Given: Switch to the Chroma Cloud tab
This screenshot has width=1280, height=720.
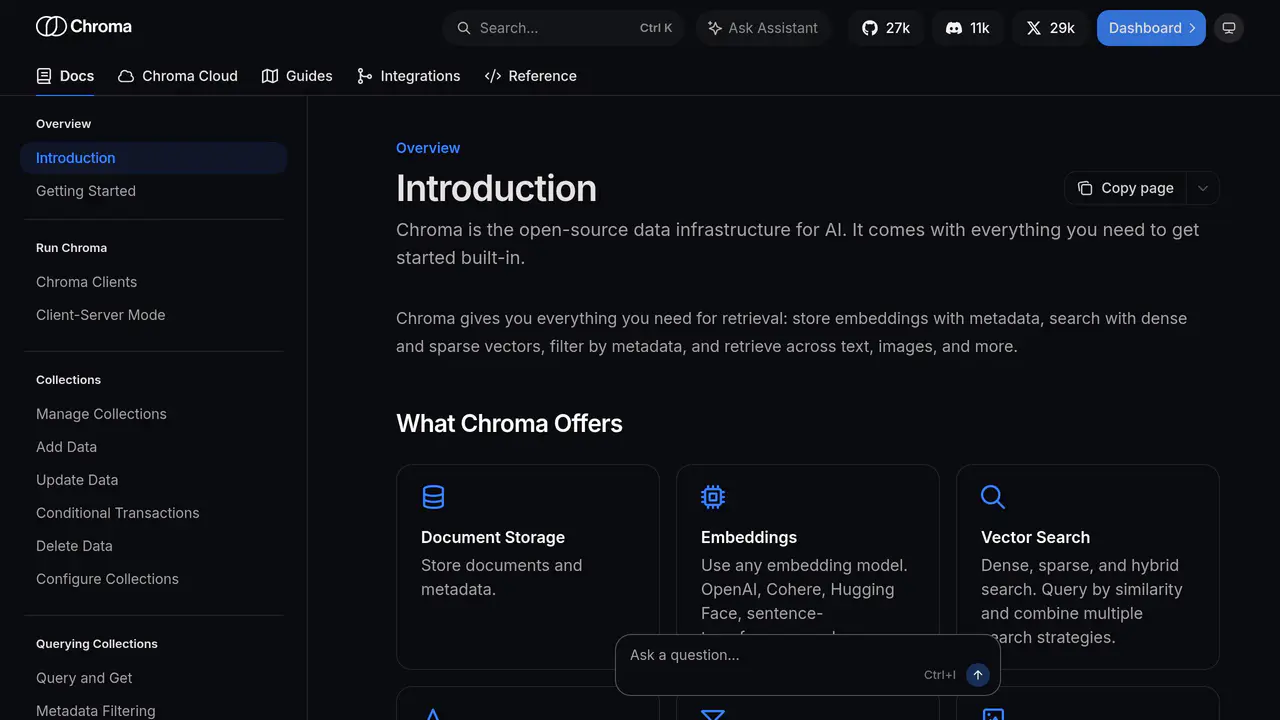Looking at the screenshot, I should (x=178, y=76).
